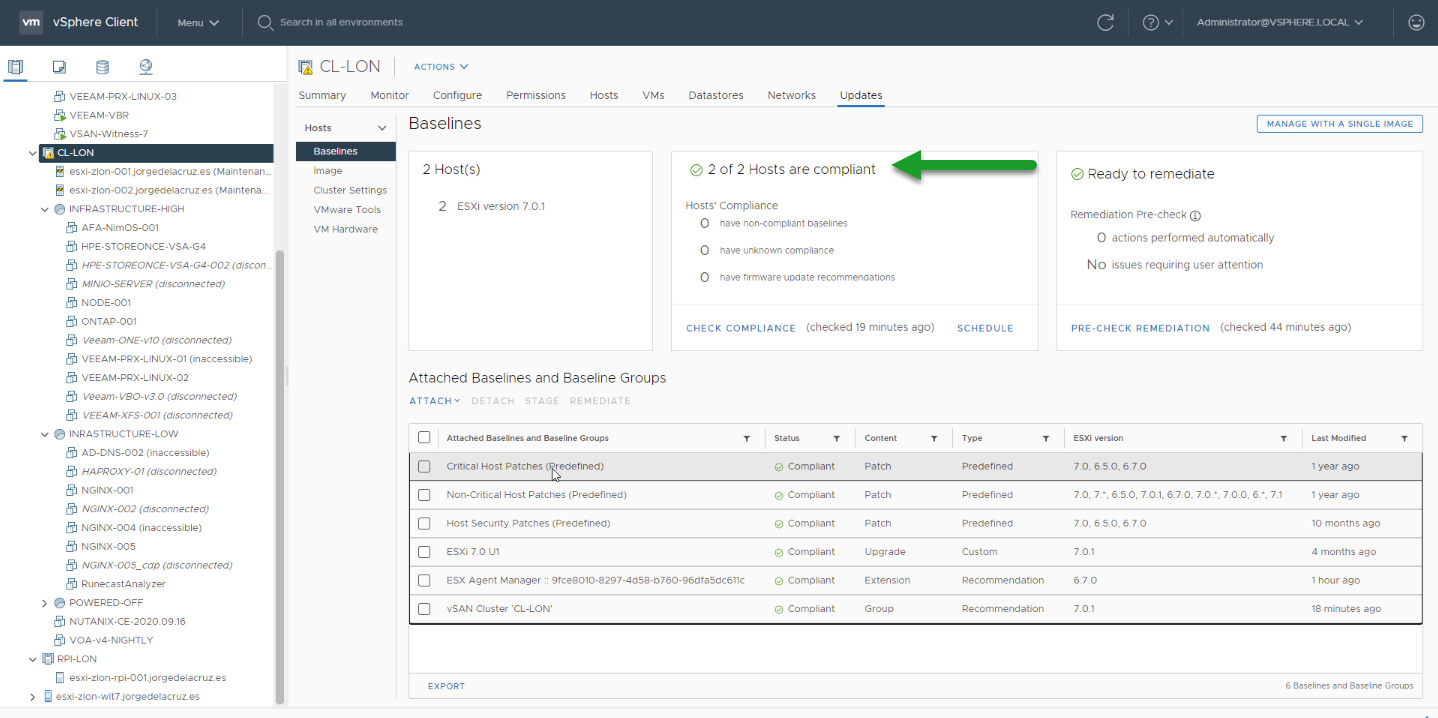Check the vSAN Cluster 'CL-LON' row checkbox
The width and height of the screenshot is (1438, 718).
(424, 609)
